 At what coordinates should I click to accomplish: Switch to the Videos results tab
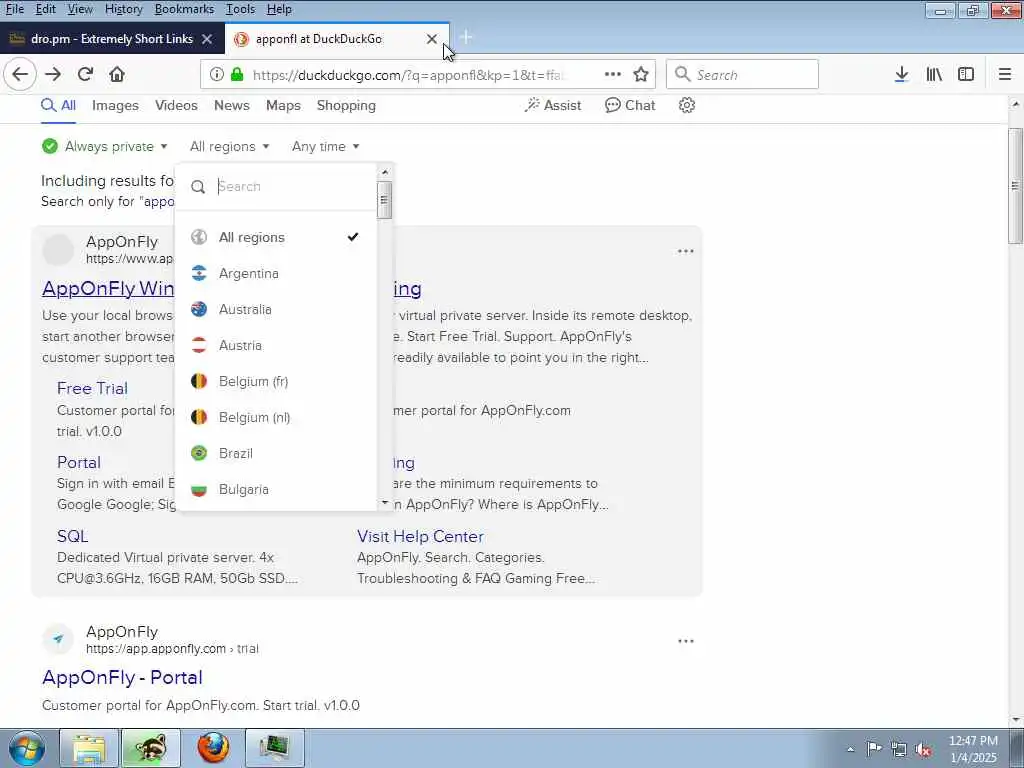tap(176, 105)
